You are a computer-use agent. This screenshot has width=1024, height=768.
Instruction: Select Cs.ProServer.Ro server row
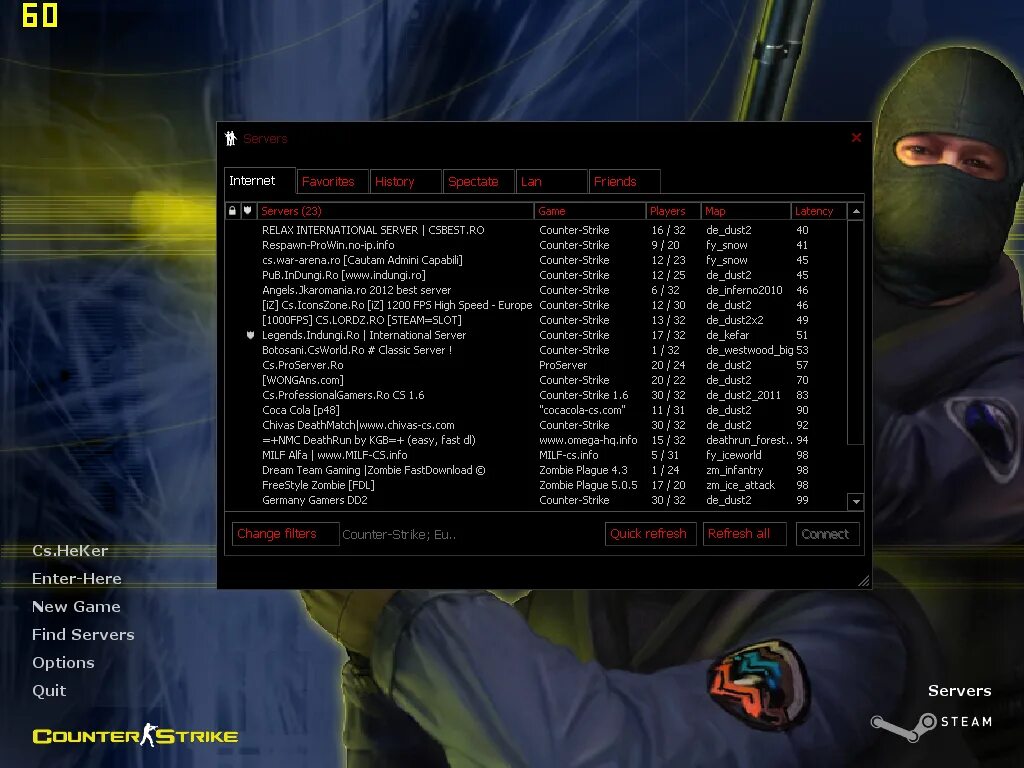pos(536,365)
